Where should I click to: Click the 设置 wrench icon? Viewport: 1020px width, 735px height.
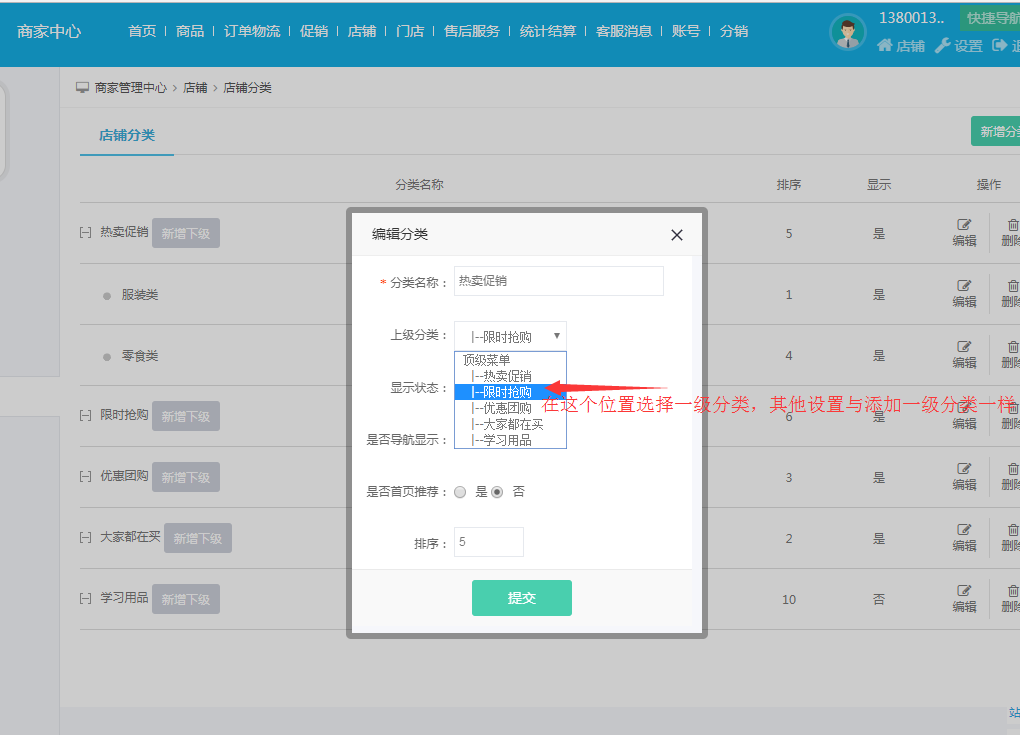[x=942, y=46]
